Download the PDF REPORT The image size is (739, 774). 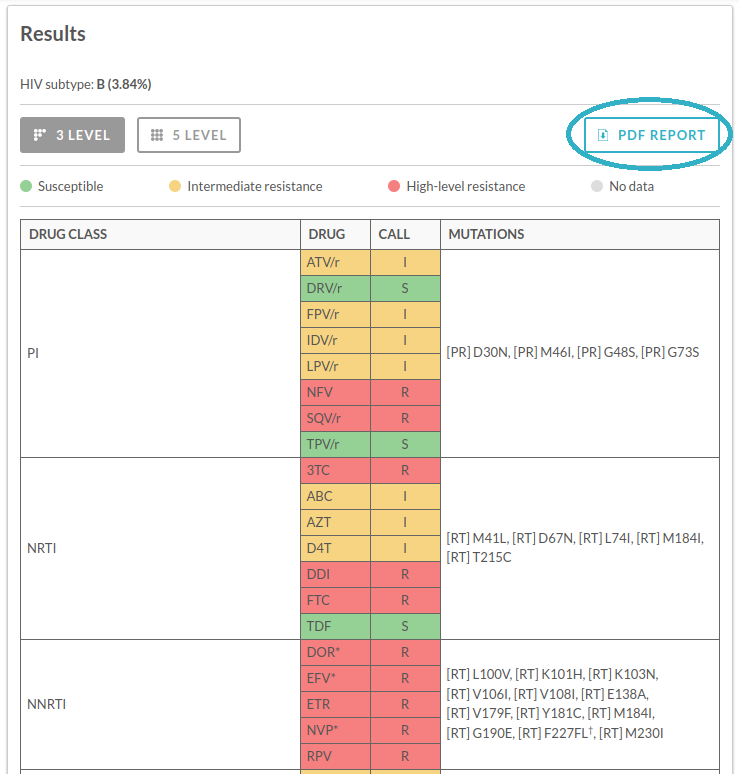point(652,135)
